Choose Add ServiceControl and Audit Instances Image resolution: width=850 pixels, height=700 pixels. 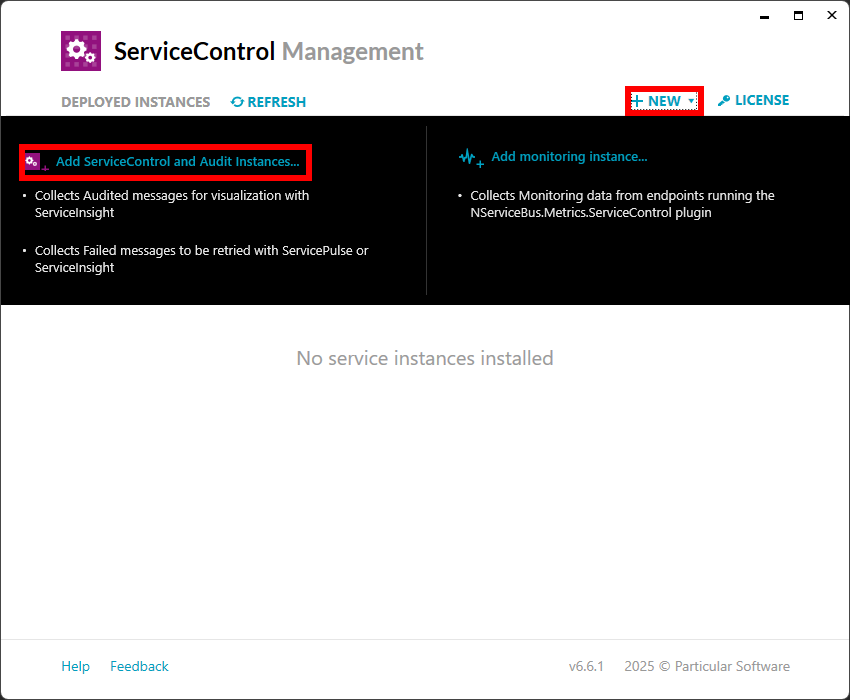coord(177,162)
